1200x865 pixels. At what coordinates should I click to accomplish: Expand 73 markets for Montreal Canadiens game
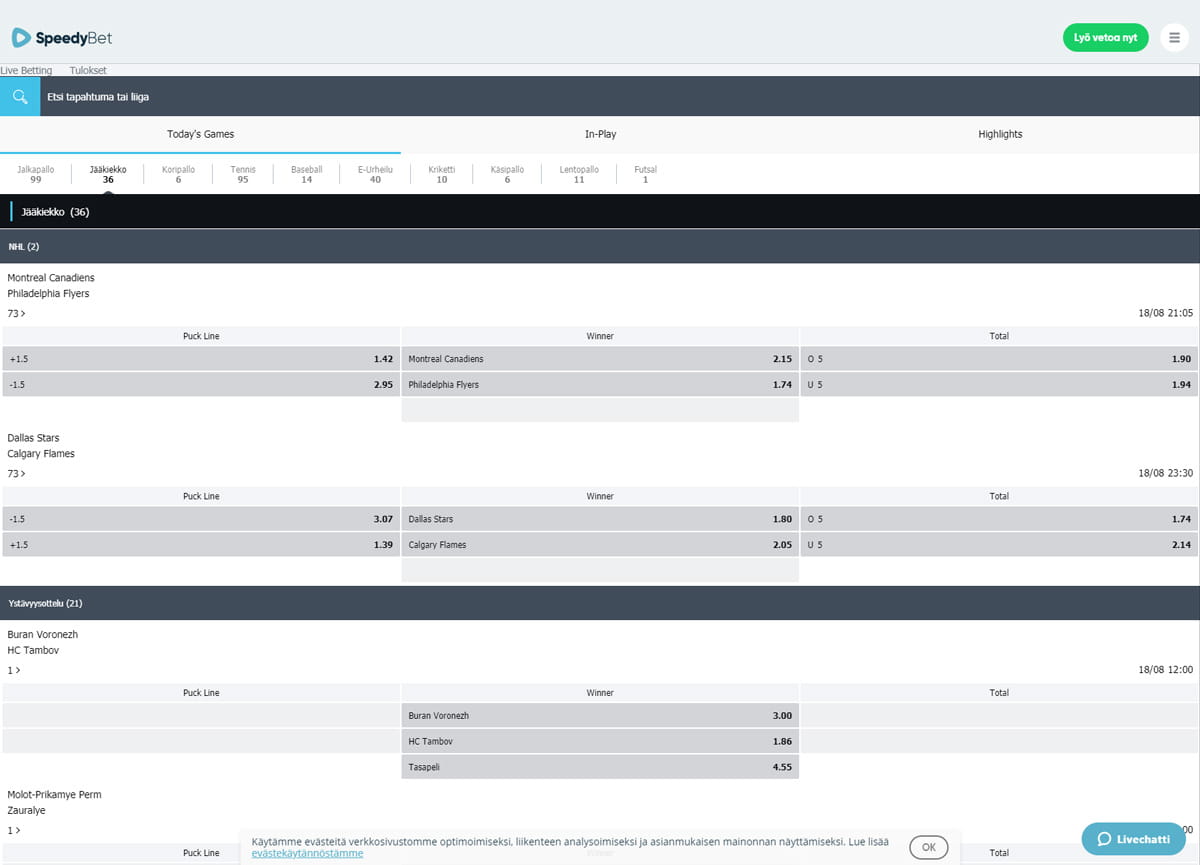[16, 313]
